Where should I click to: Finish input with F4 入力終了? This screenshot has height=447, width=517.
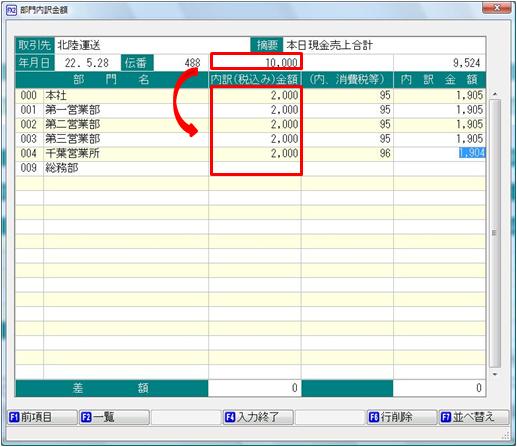click(x=258, y=417)
